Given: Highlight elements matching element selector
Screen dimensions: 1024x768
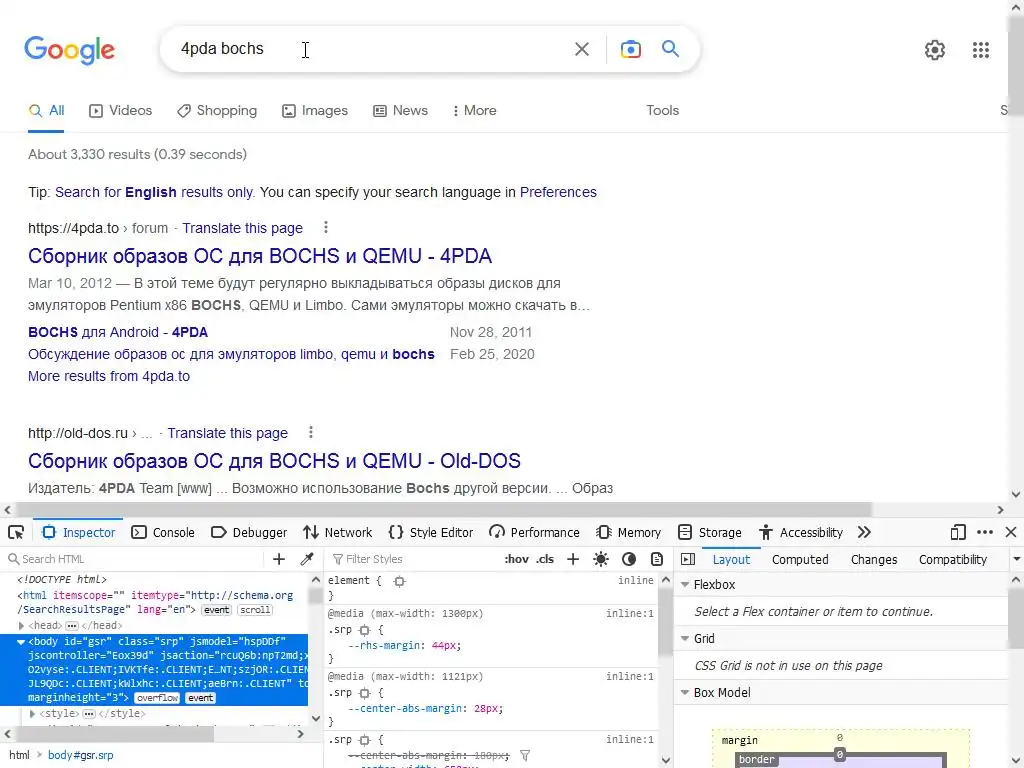Looking at the screenshot, I should [x=399, y=581].
